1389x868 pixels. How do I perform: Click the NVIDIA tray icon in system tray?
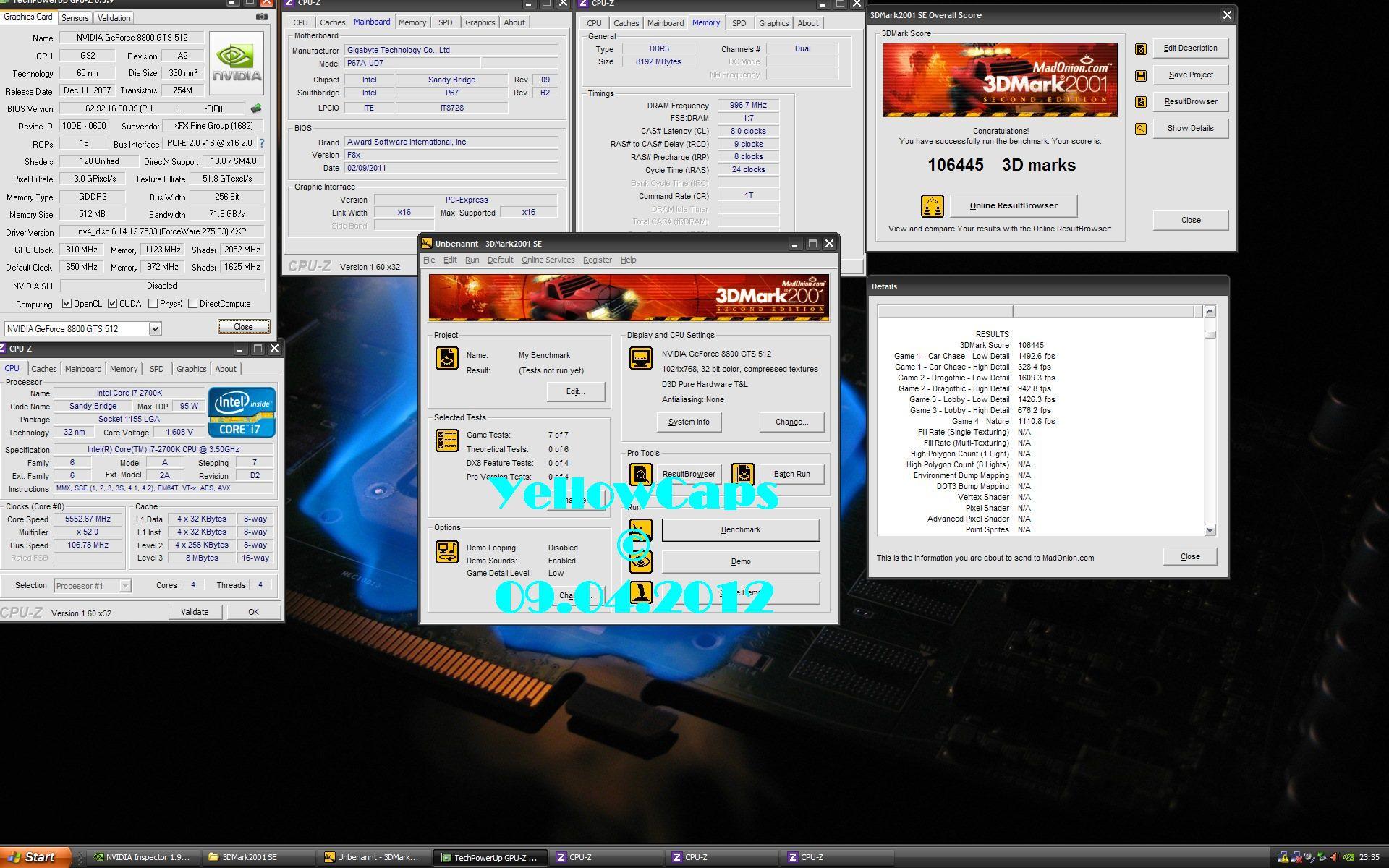[x=1349, y=858]
